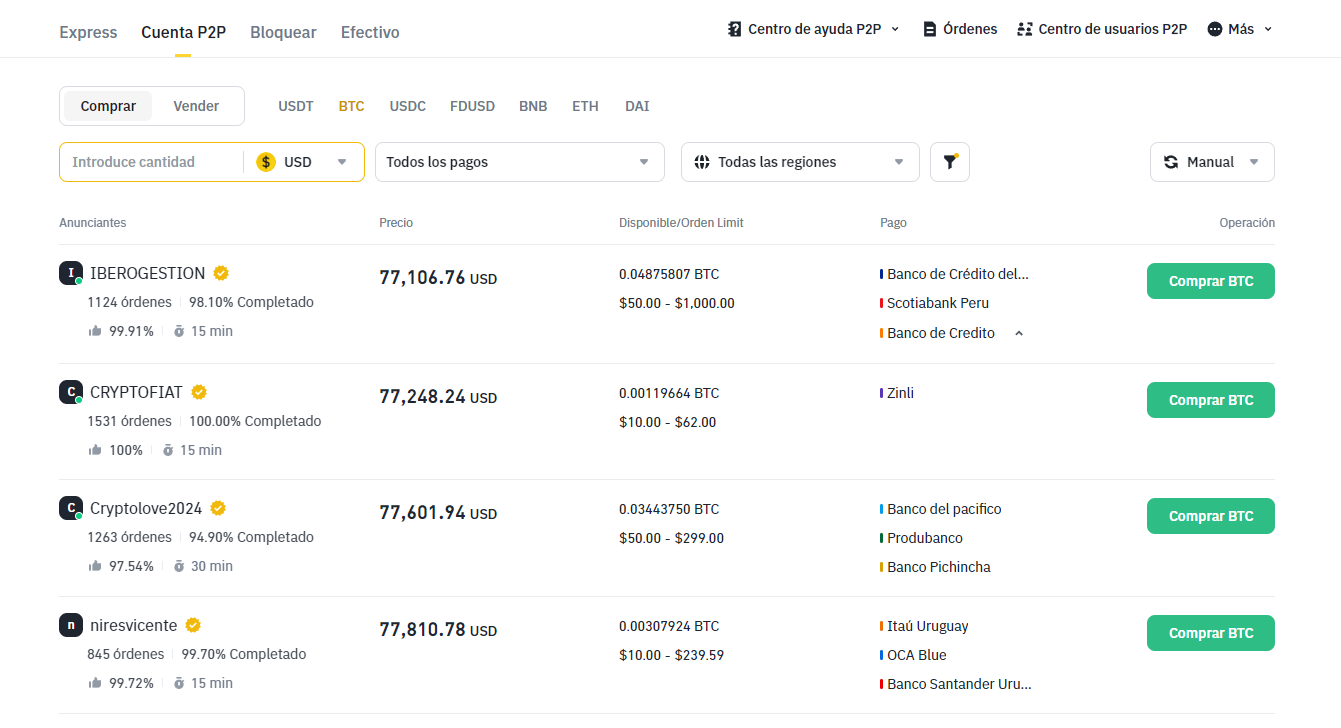1341x728 pixels.
Task: Click the Órdenes document icon
Action: click(x=930, y=29)
